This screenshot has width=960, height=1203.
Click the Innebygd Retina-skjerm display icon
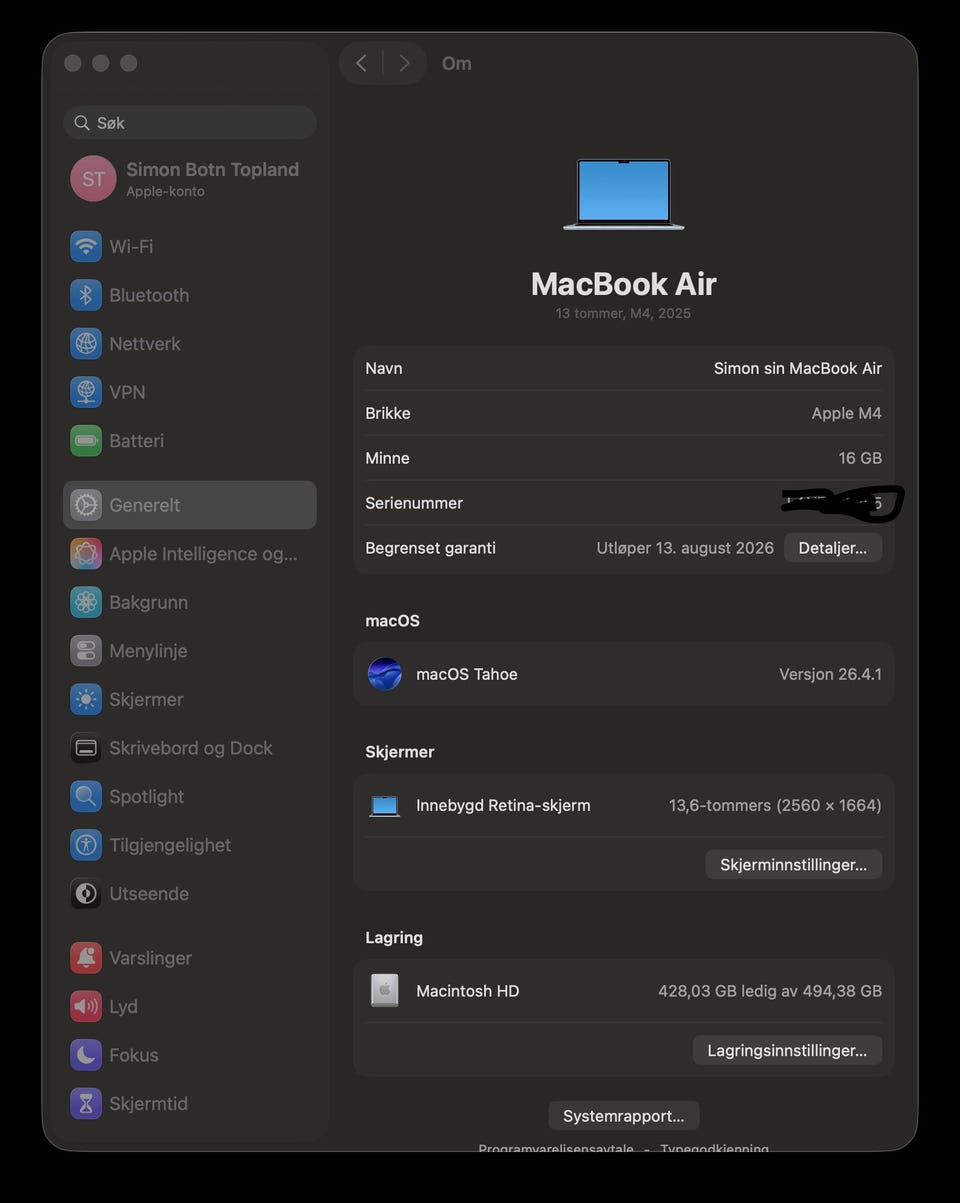(x=385, y=806)
